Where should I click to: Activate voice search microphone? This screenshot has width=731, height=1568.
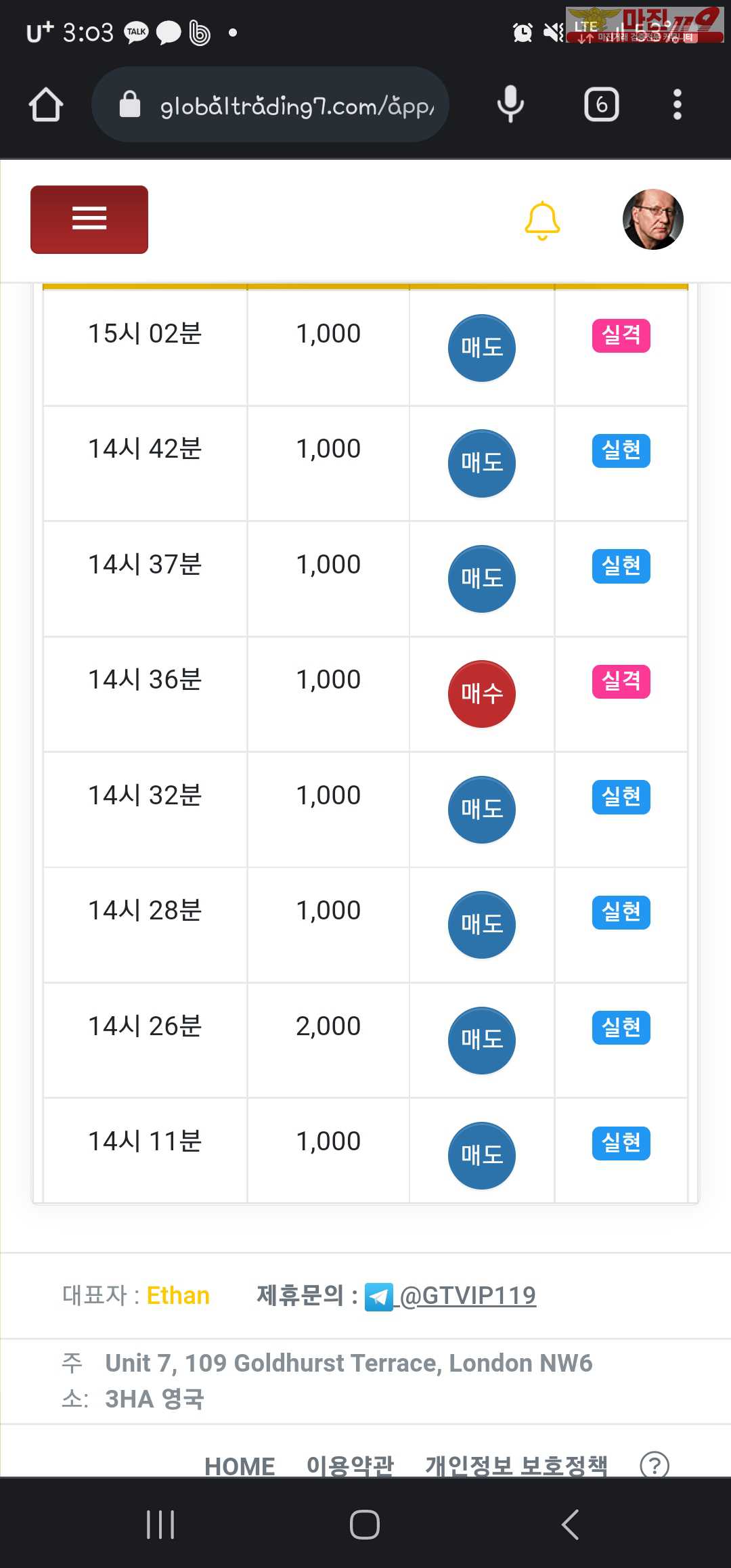[x=510, y=104]
